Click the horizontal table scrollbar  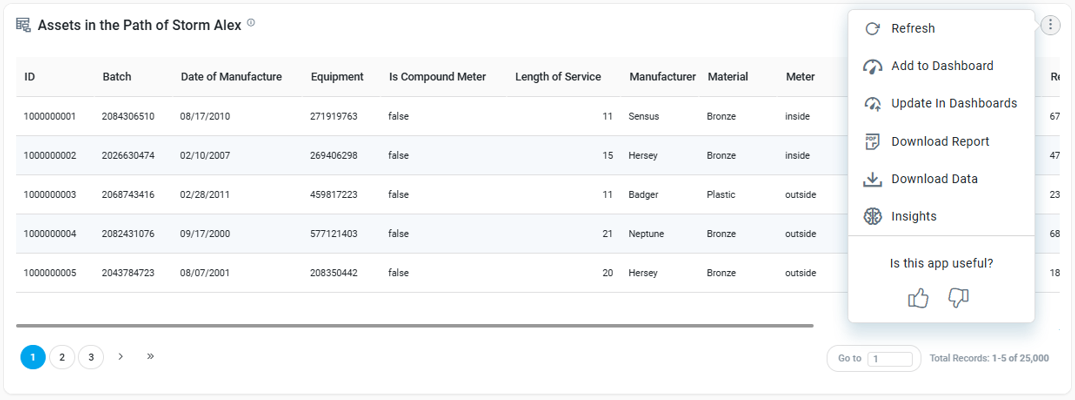coord(414,325)
